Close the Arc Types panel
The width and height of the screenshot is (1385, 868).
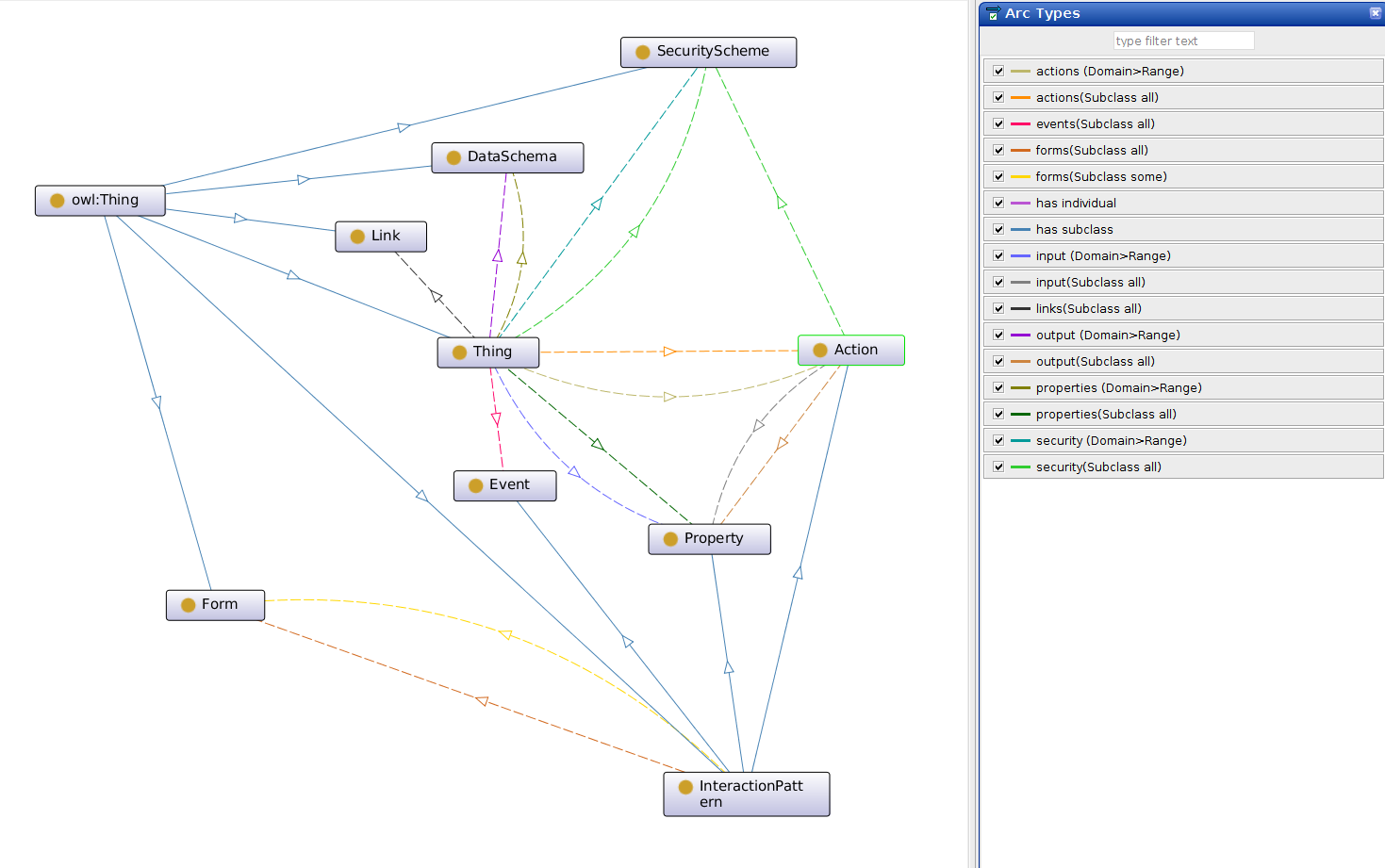tap(1375, 13)
